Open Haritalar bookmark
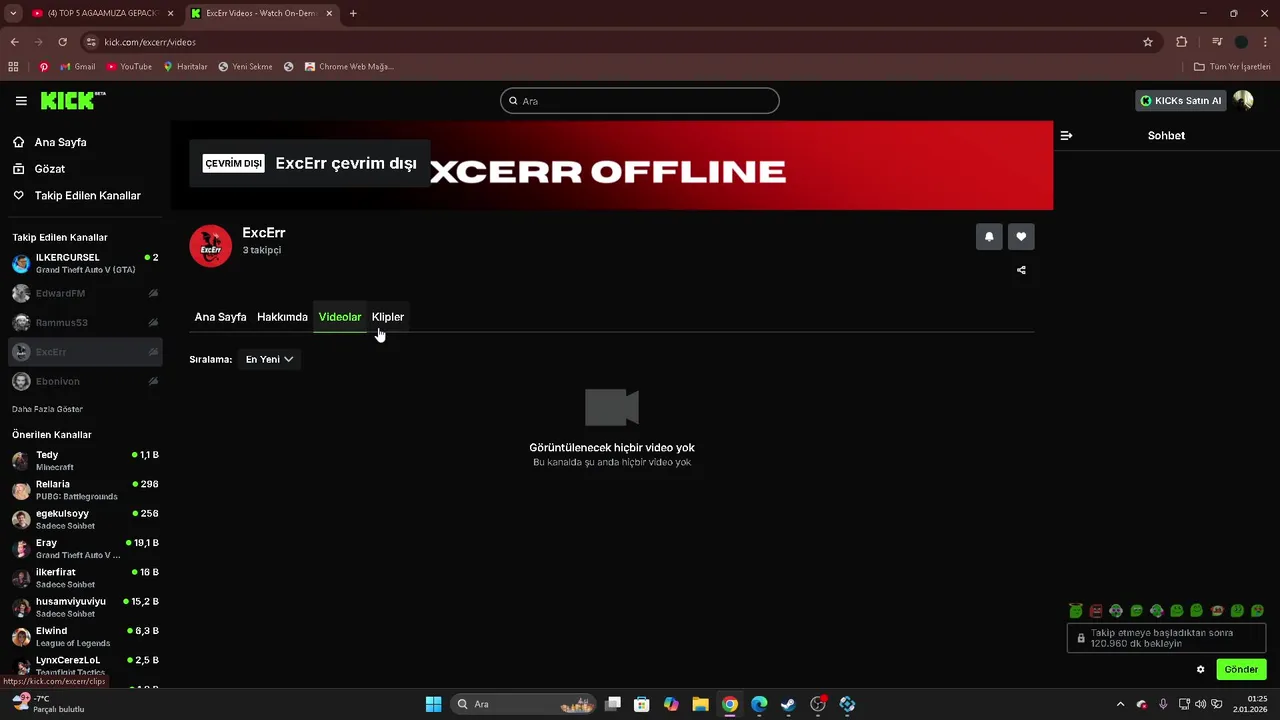This screenshot has width=1280, height=720. (185, 67)
